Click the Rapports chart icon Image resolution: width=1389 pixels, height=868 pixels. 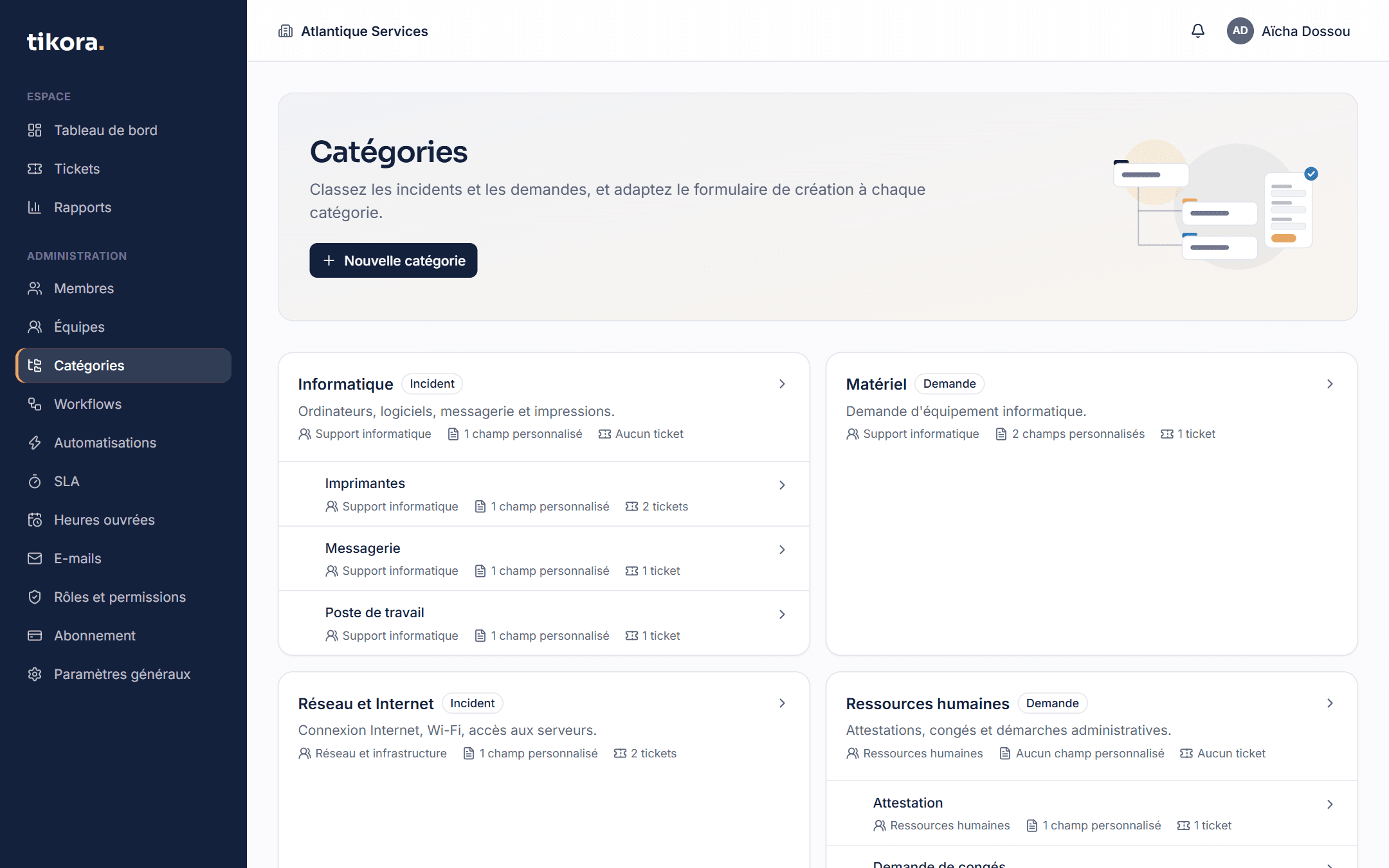pos(35,208)
